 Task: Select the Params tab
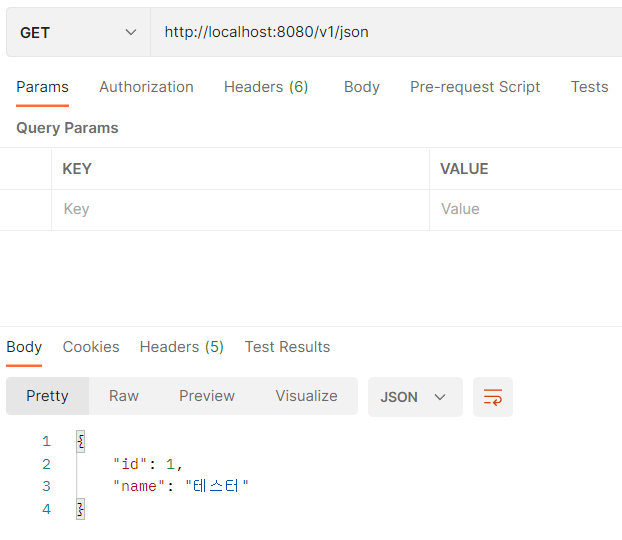tap(42, 87)
